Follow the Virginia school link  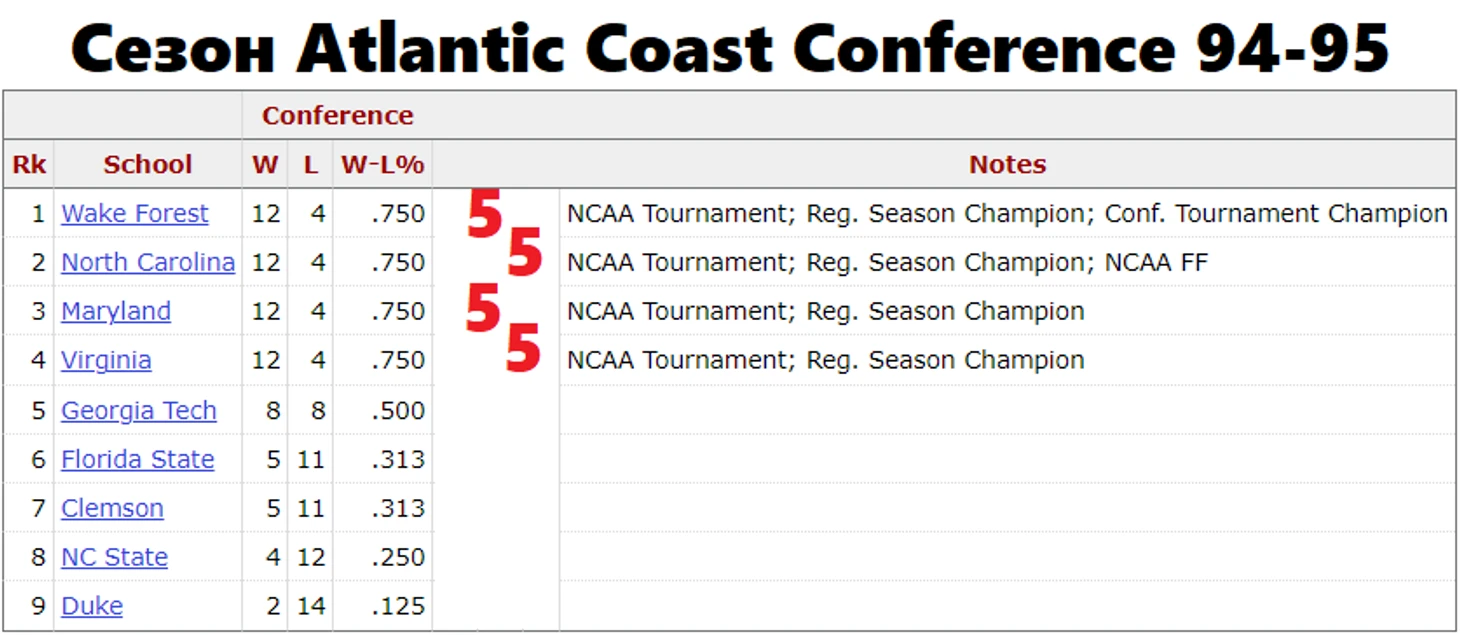(x=106, y=360)
